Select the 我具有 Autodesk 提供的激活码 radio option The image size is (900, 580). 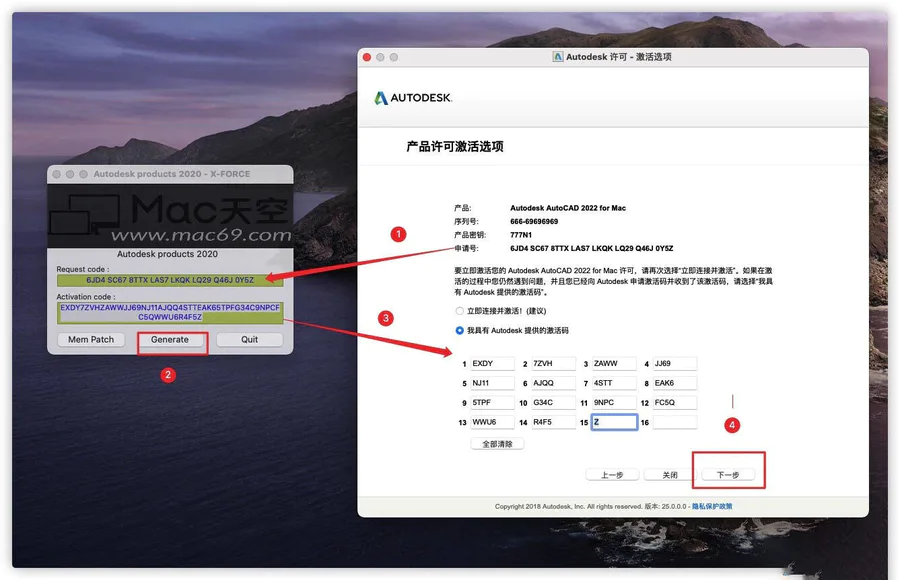459,331
